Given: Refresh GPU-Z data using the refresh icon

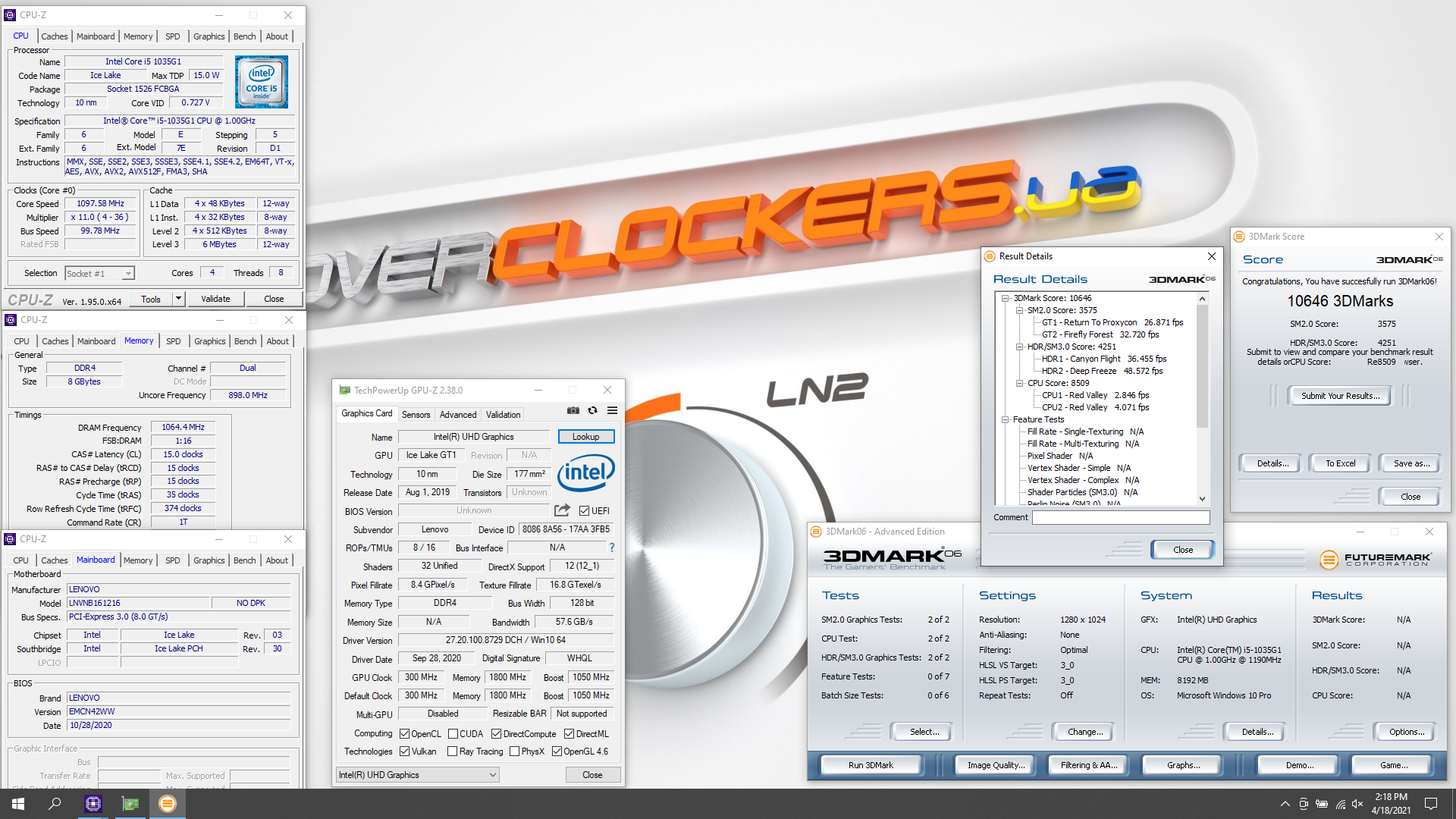Looking at the screenshot, I should [x=593, y=410].
